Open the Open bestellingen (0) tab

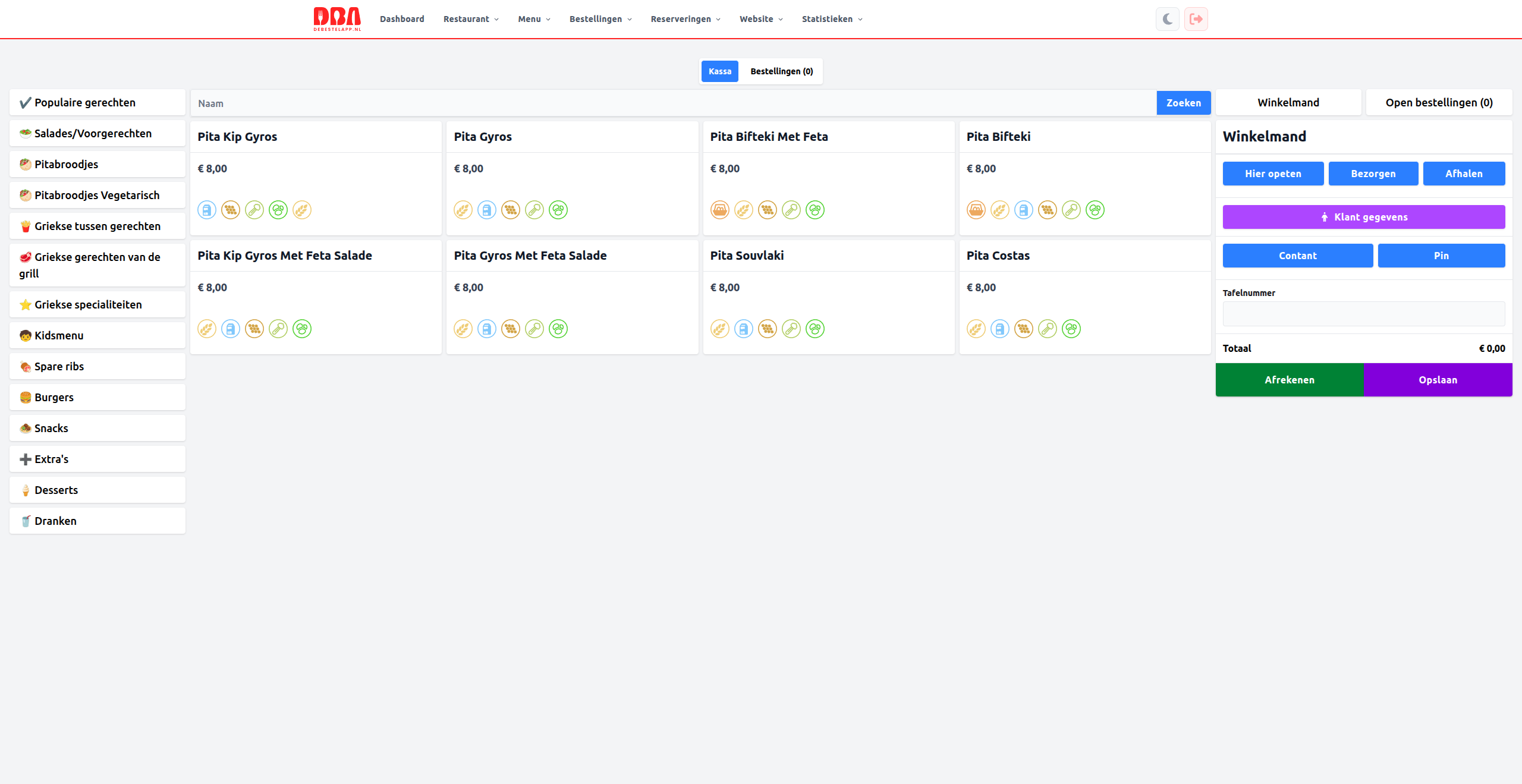click(x=1439, y=103)
